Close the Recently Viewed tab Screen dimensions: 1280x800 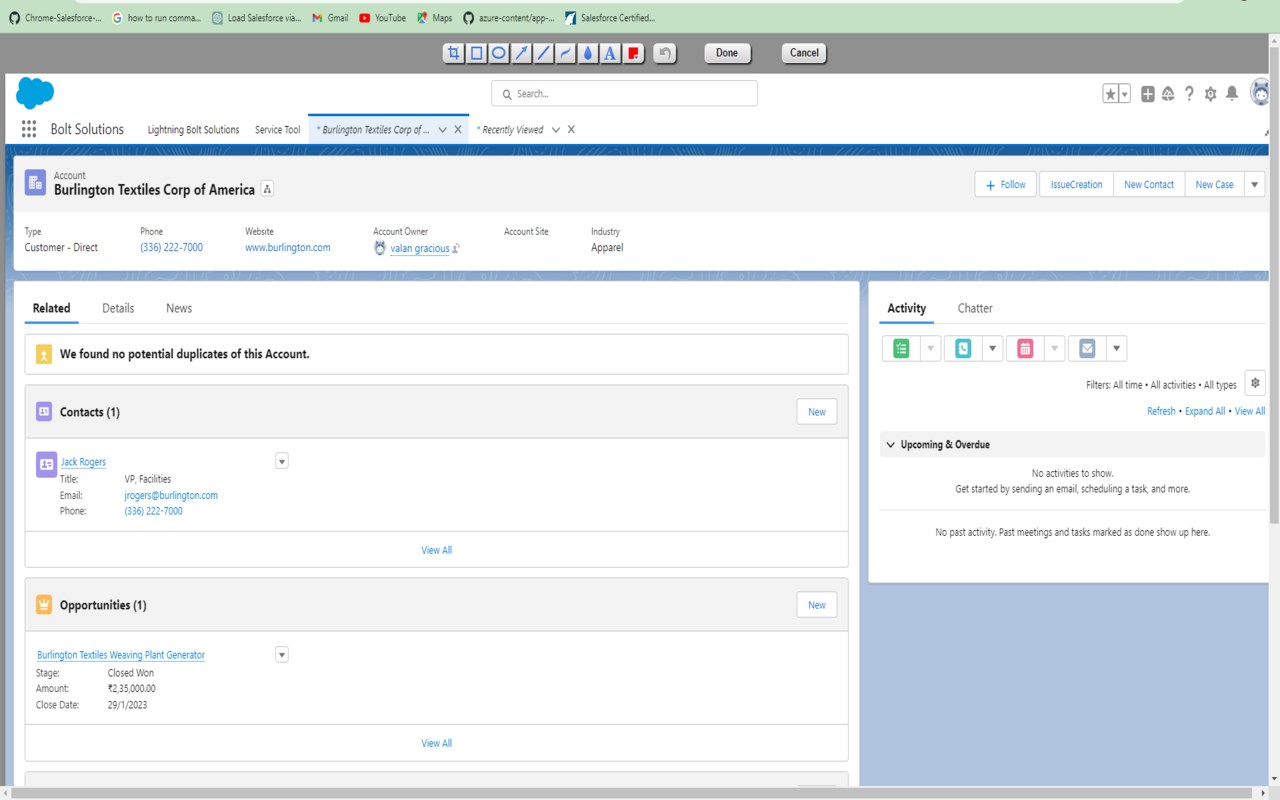coord(571,130)
